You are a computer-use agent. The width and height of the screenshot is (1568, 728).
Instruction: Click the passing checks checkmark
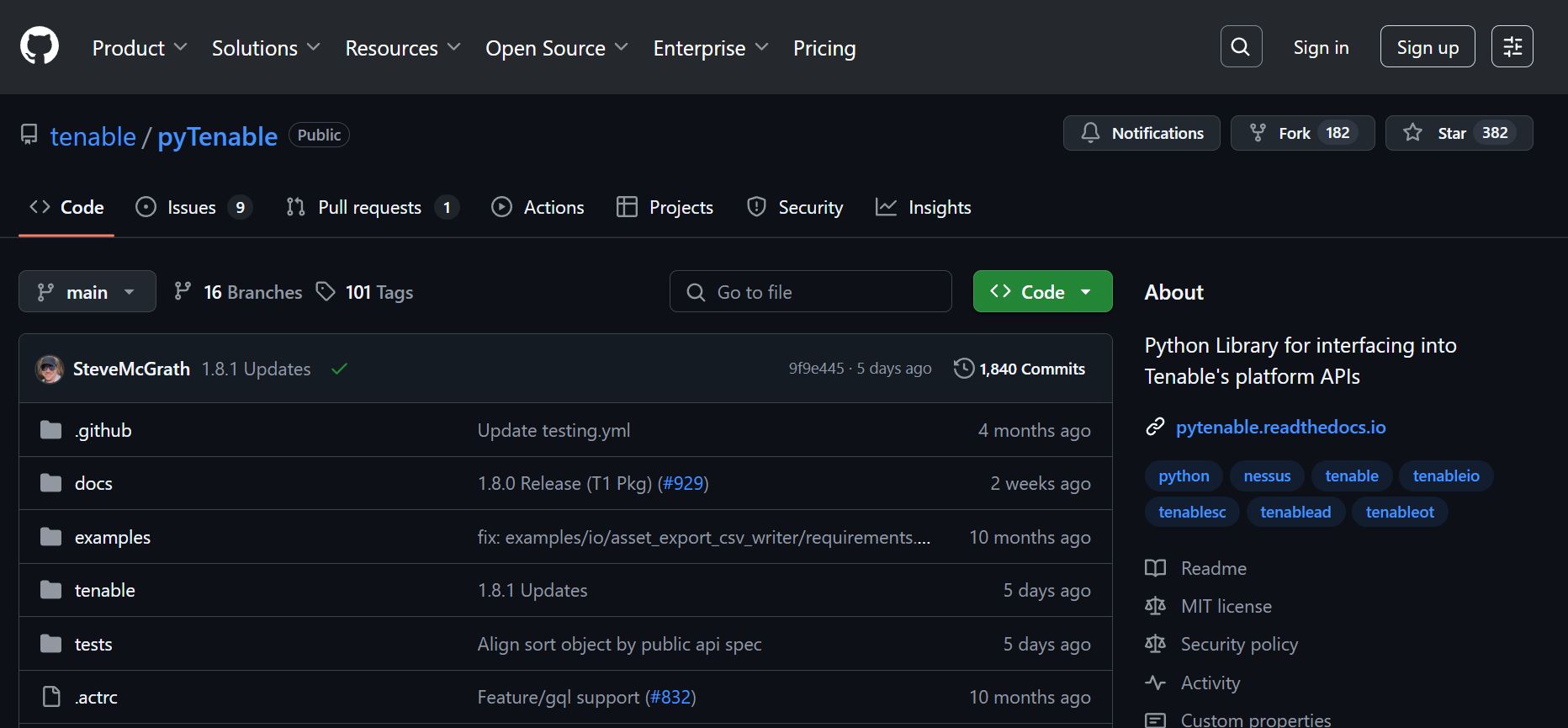pyautogui.click(x=339, y=369)
